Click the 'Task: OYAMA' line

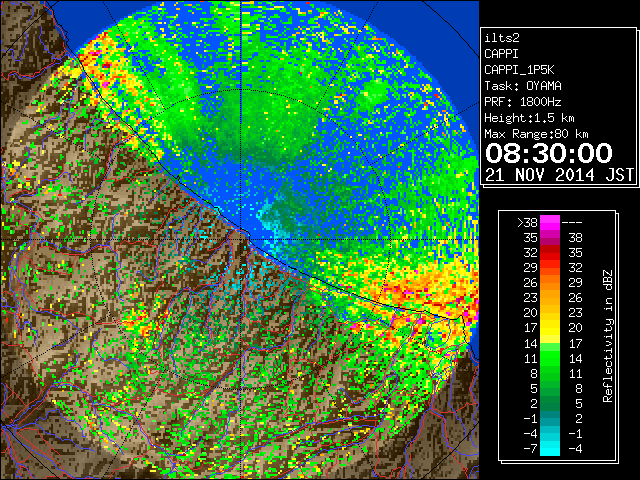523,86
